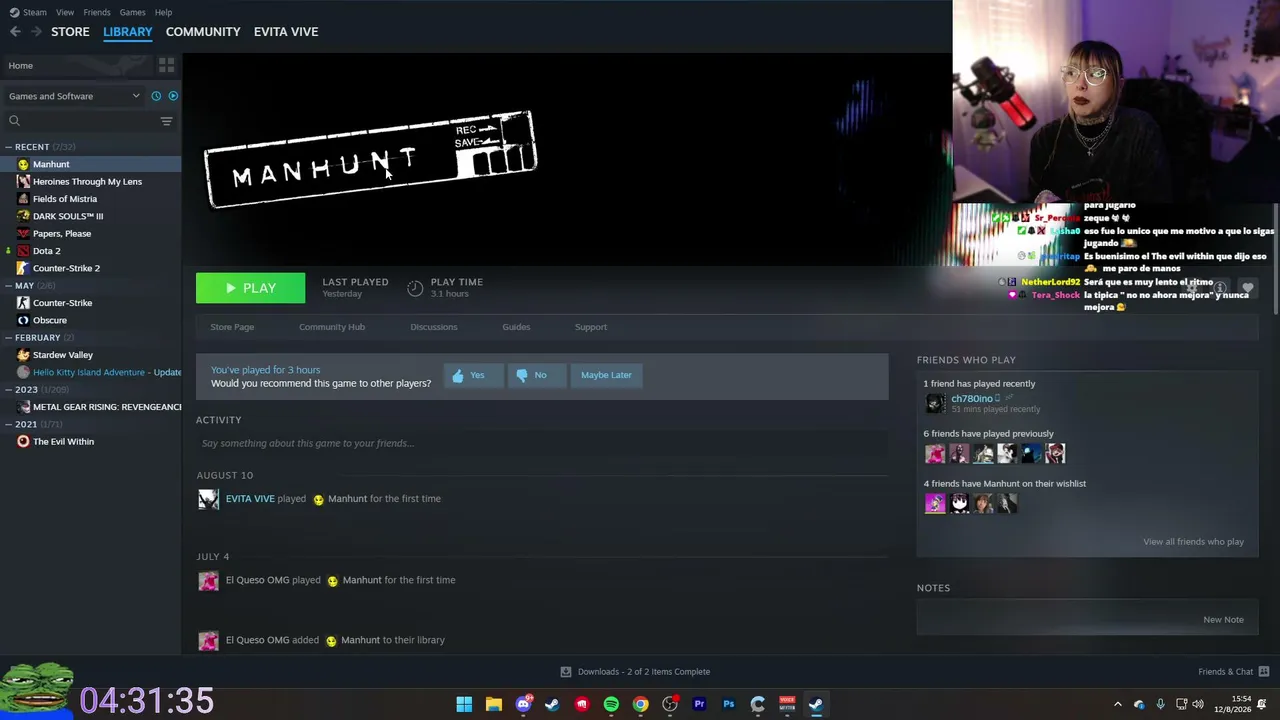Image resolution: width=1280 pixels, height=720 pixels.
Task: Open Spotify from the taskbar
Action: 611,704
